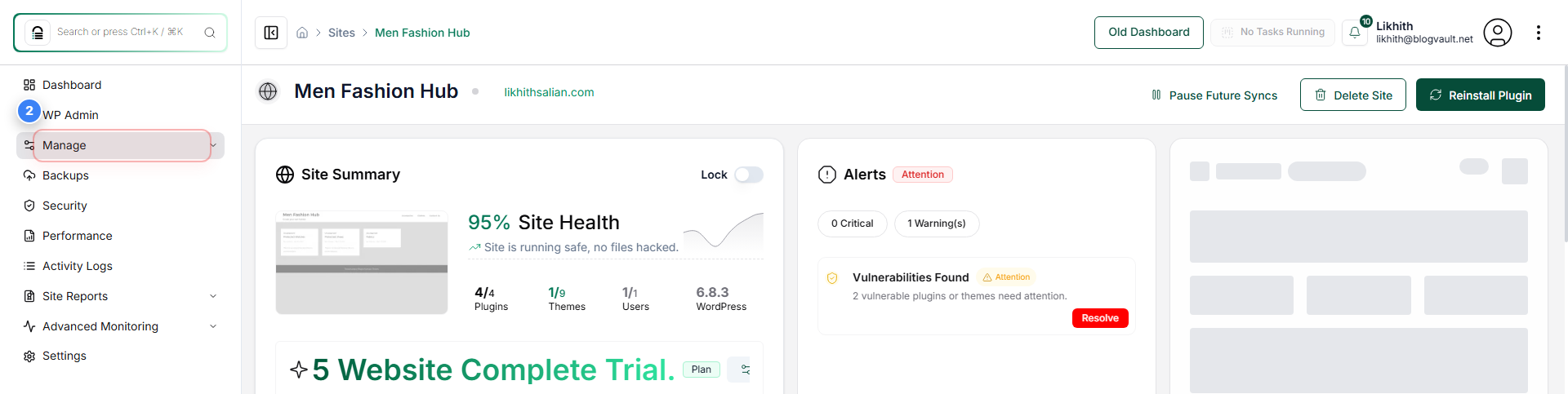Click the Activity Logs list icon
The width and height of the screenshot is (1568, 394).
coord(29,266)
